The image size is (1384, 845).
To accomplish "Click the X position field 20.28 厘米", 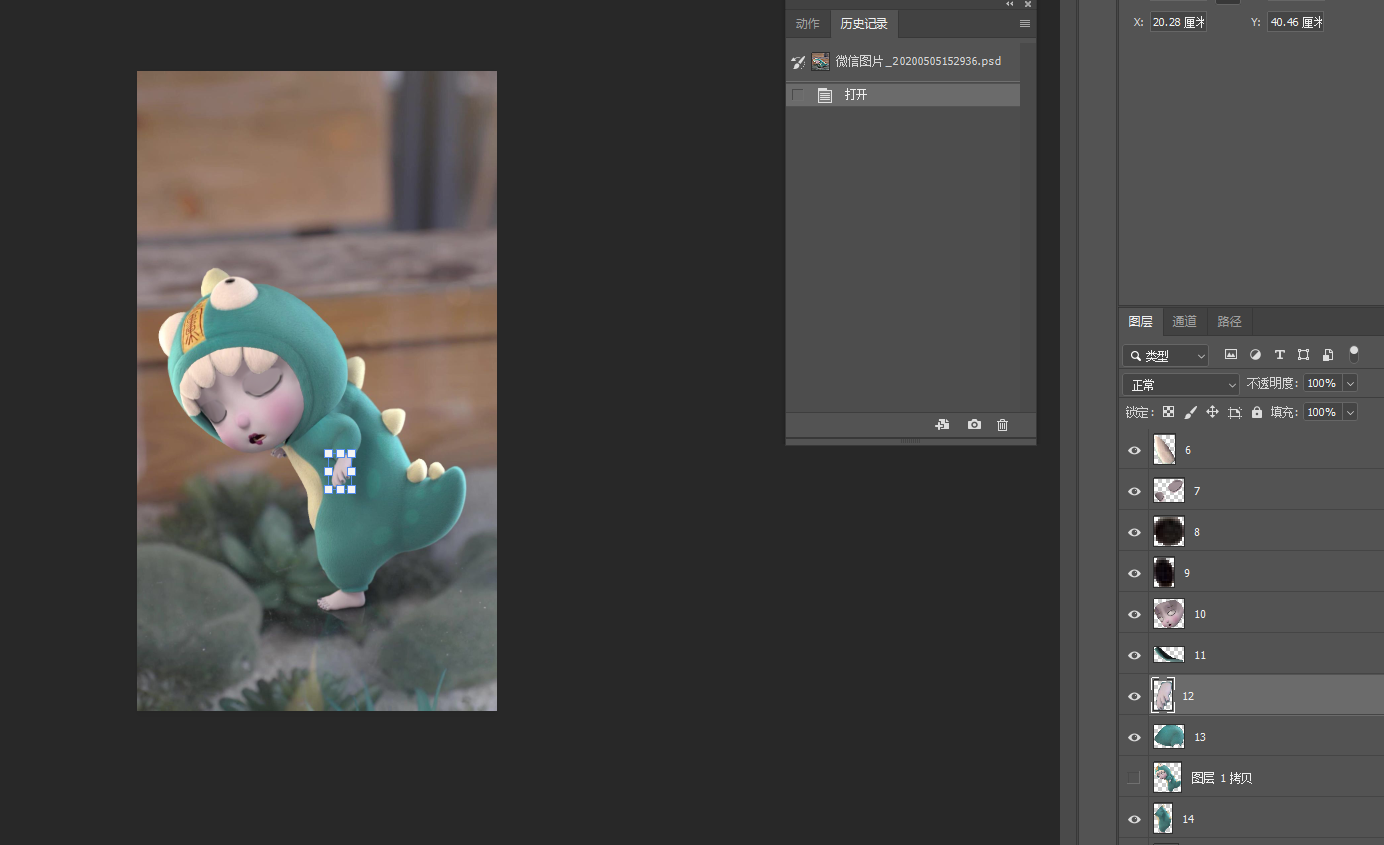I will point(1178,22).
